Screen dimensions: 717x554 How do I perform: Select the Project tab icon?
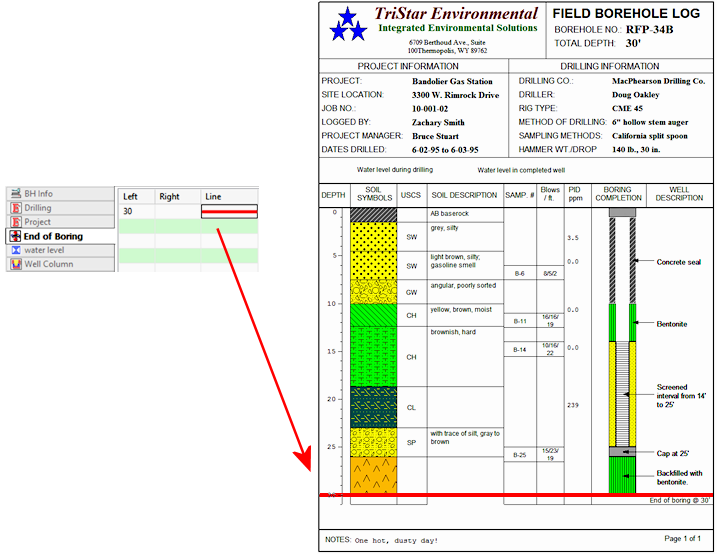tap(16, 222)
